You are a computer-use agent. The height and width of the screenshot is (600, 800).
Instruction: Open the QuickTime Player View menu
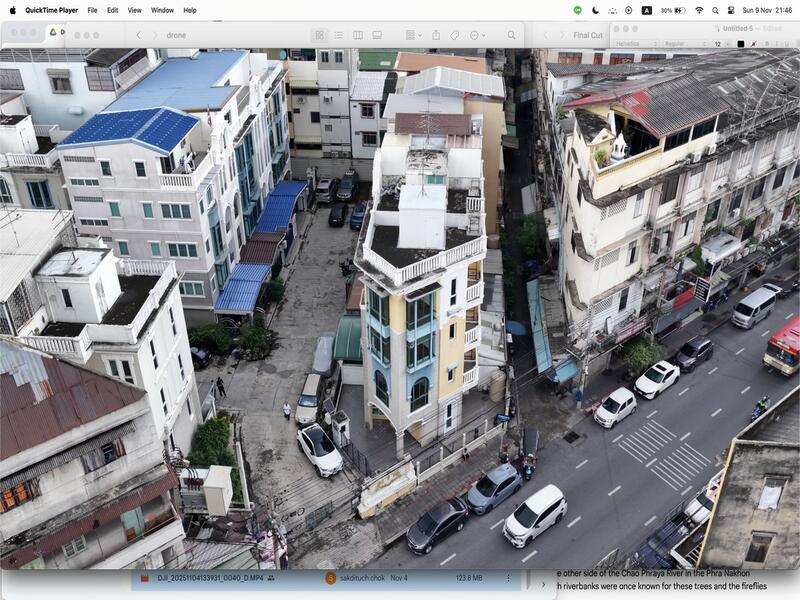pos(135,8)
